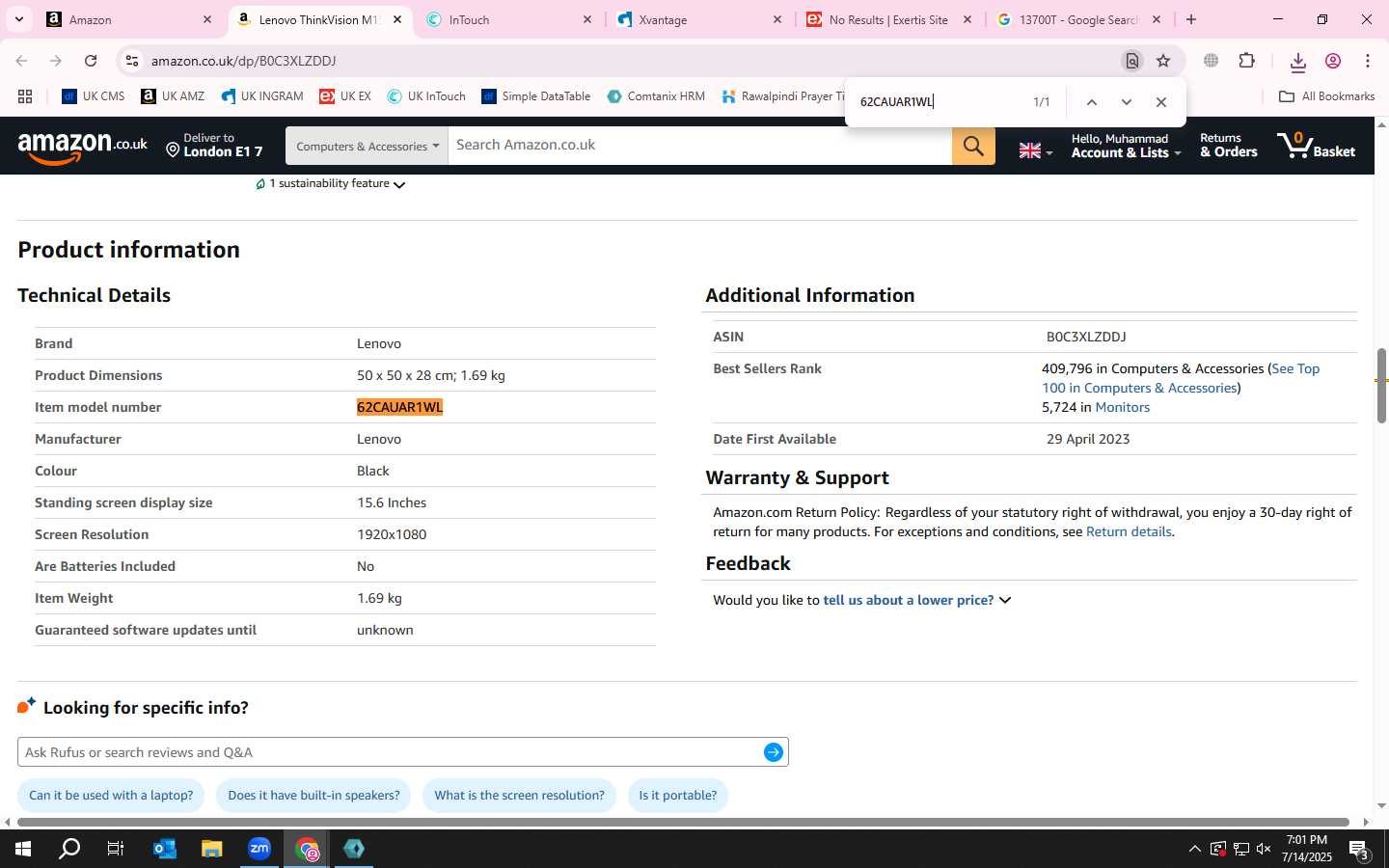
Task: Click the Amazon search input field
Action: tap(700, 146)
